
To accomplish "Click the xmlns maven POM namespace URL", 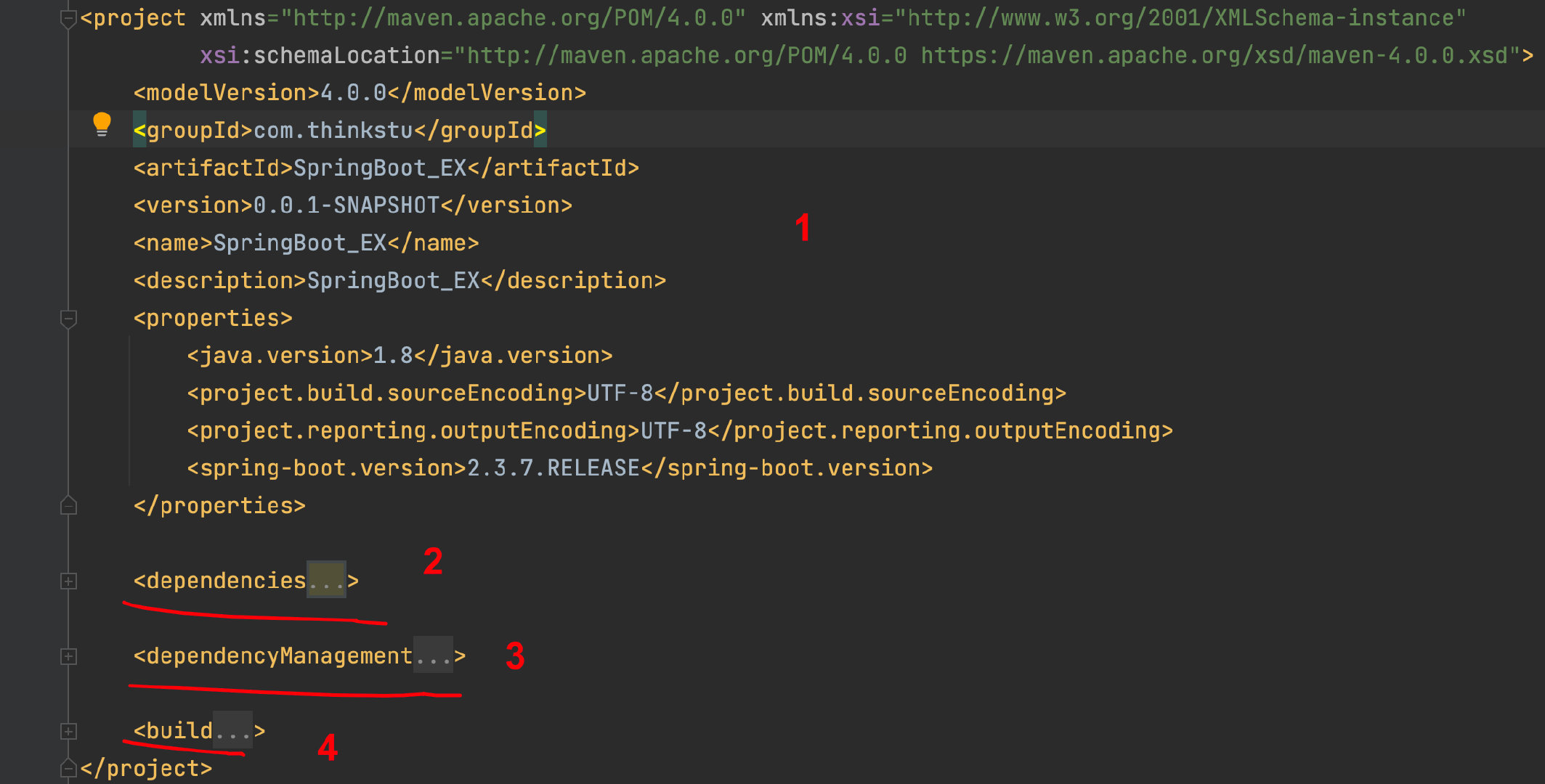I will 513,18.
